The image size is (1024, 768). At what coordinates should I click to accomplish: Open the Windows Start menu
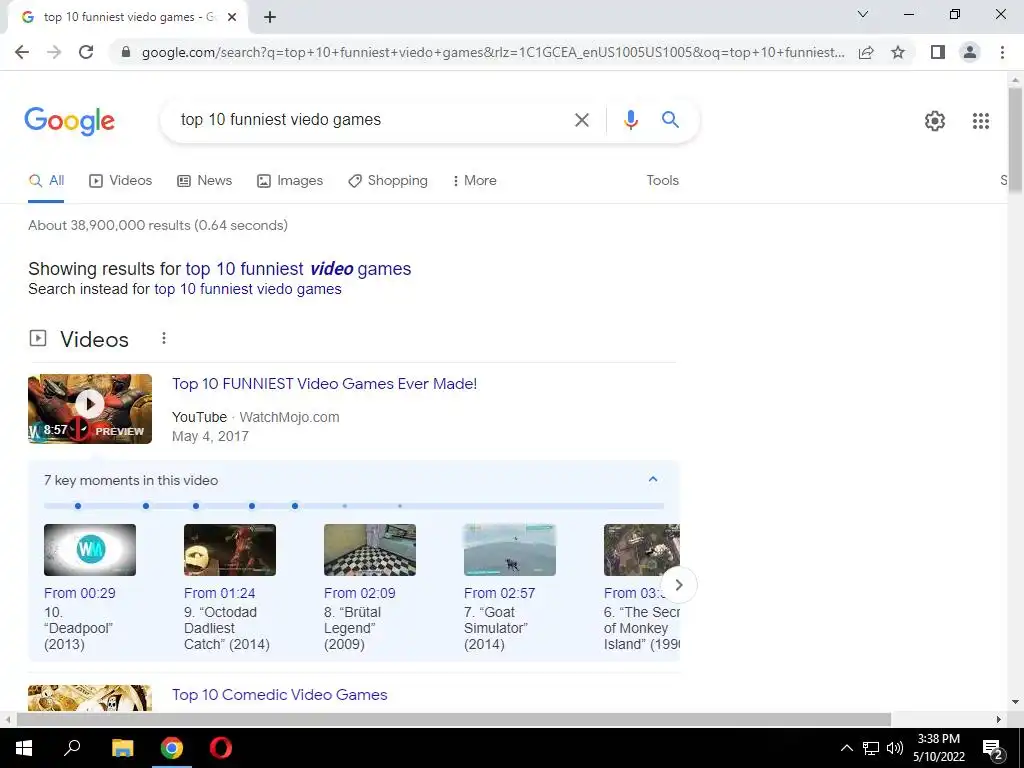coord(24,748)
